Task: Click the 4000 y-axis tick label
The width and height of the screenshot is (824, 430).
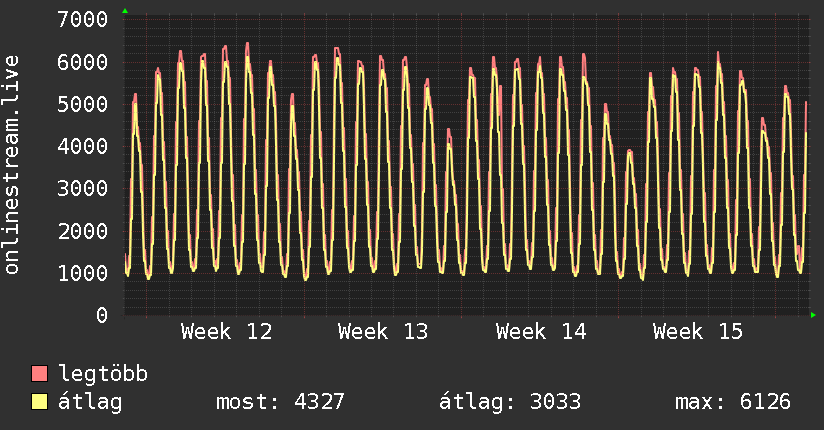Action: [83, 146]
